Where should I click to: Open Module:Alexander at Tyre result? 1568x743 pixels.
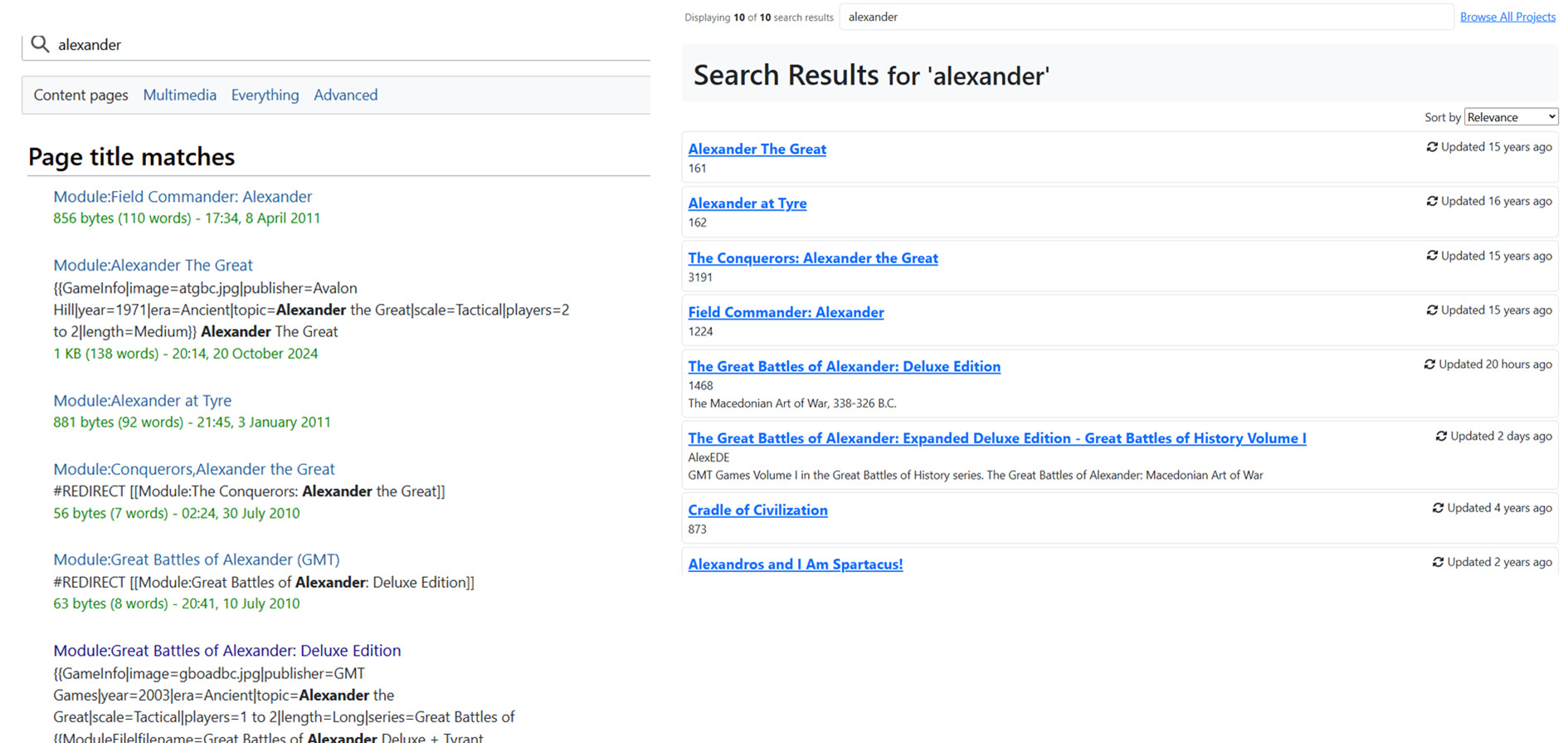[x=142, y=401]
